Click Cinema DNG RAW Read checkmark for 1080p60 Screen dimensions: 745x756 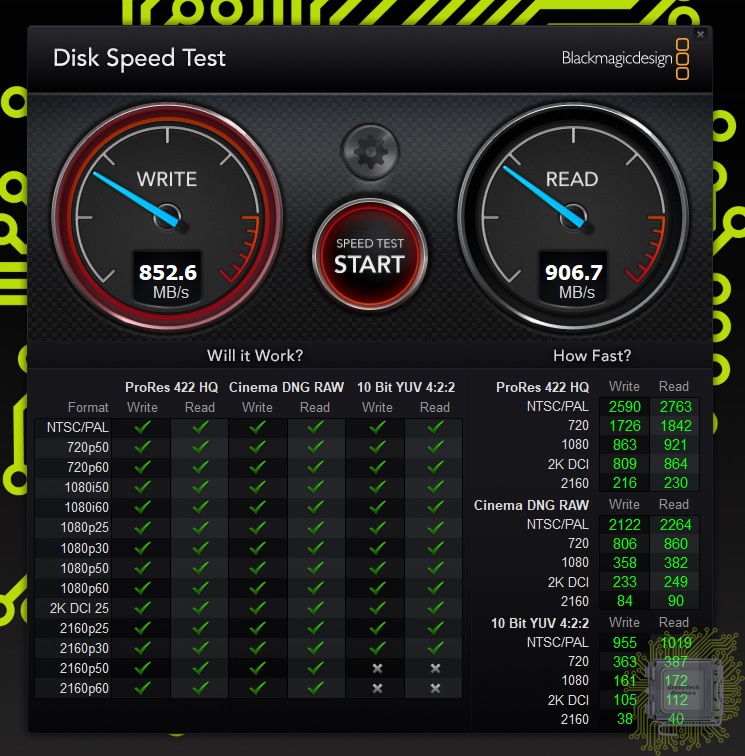(315, 588)
